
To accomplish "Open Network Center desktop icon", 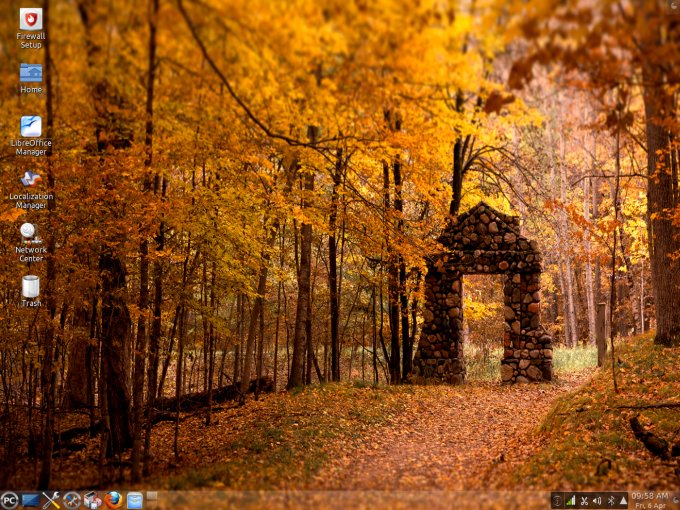I will point(31,233).
